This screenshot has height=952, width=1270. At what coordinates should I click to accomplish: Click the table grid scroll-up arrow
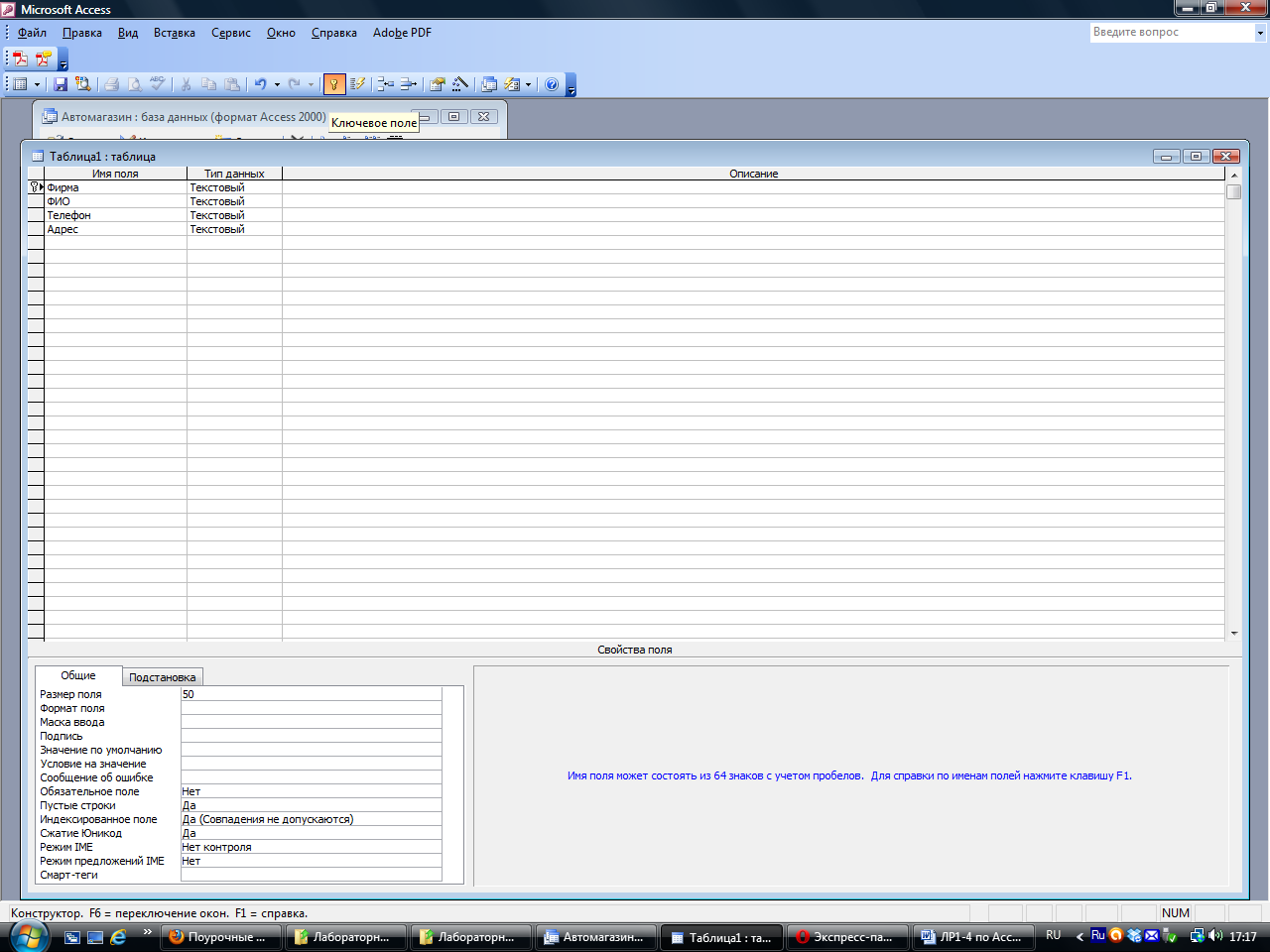tap(1234, 175)
